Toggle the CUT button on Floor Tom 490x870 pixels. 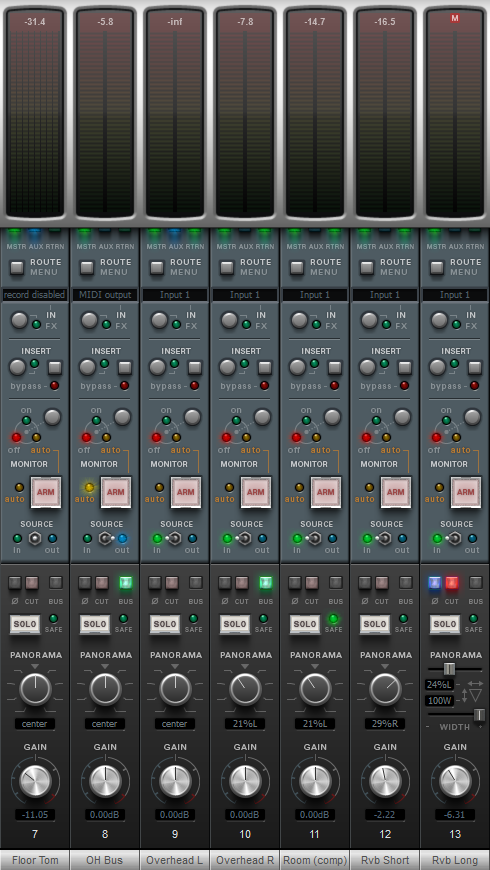click(x=32, y=583)
